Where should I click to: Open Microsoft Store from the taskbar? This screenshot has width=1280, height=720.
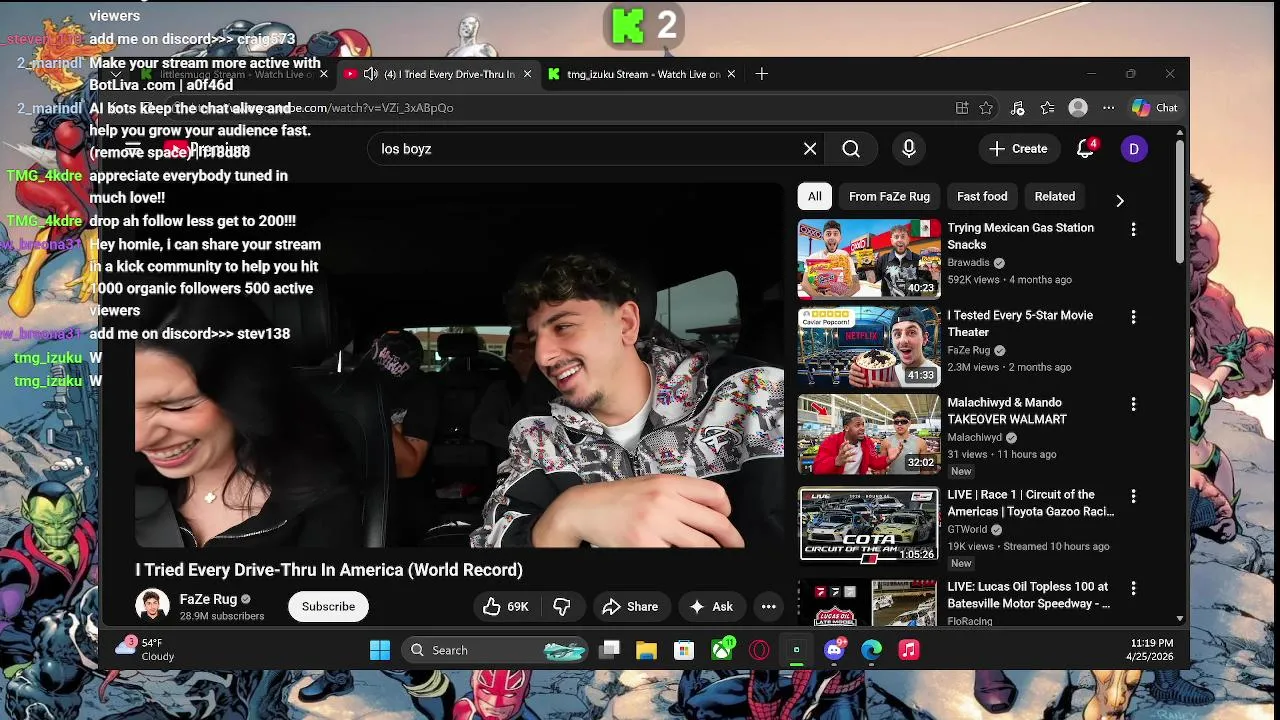684,650
